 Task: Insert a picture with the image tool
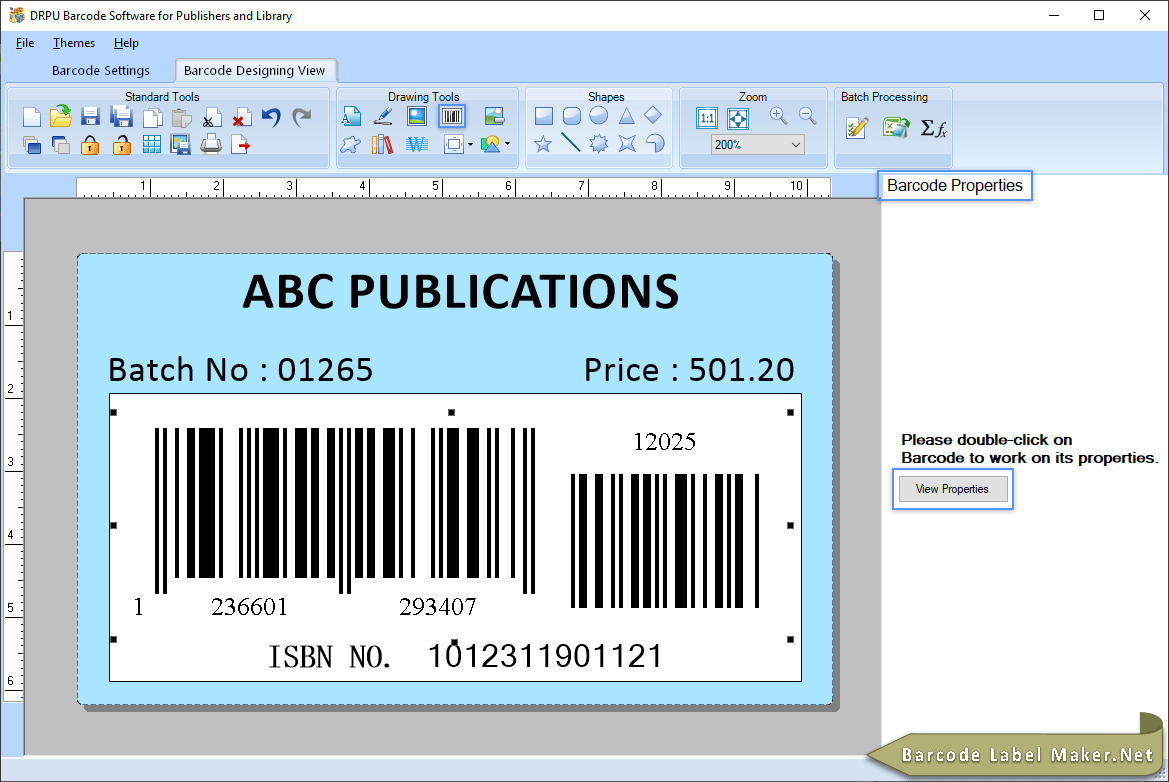[x=417, y=116]
